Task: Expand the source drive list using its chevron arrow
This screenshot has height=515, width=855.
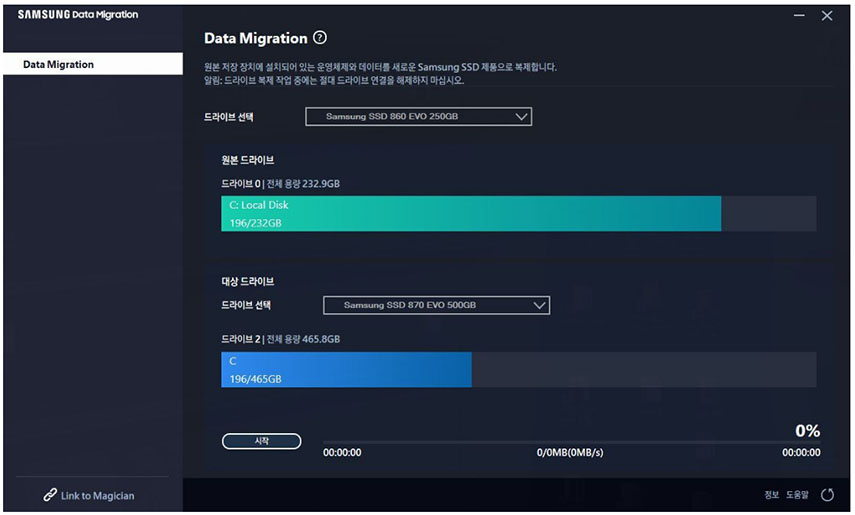Action: point(520,117)
